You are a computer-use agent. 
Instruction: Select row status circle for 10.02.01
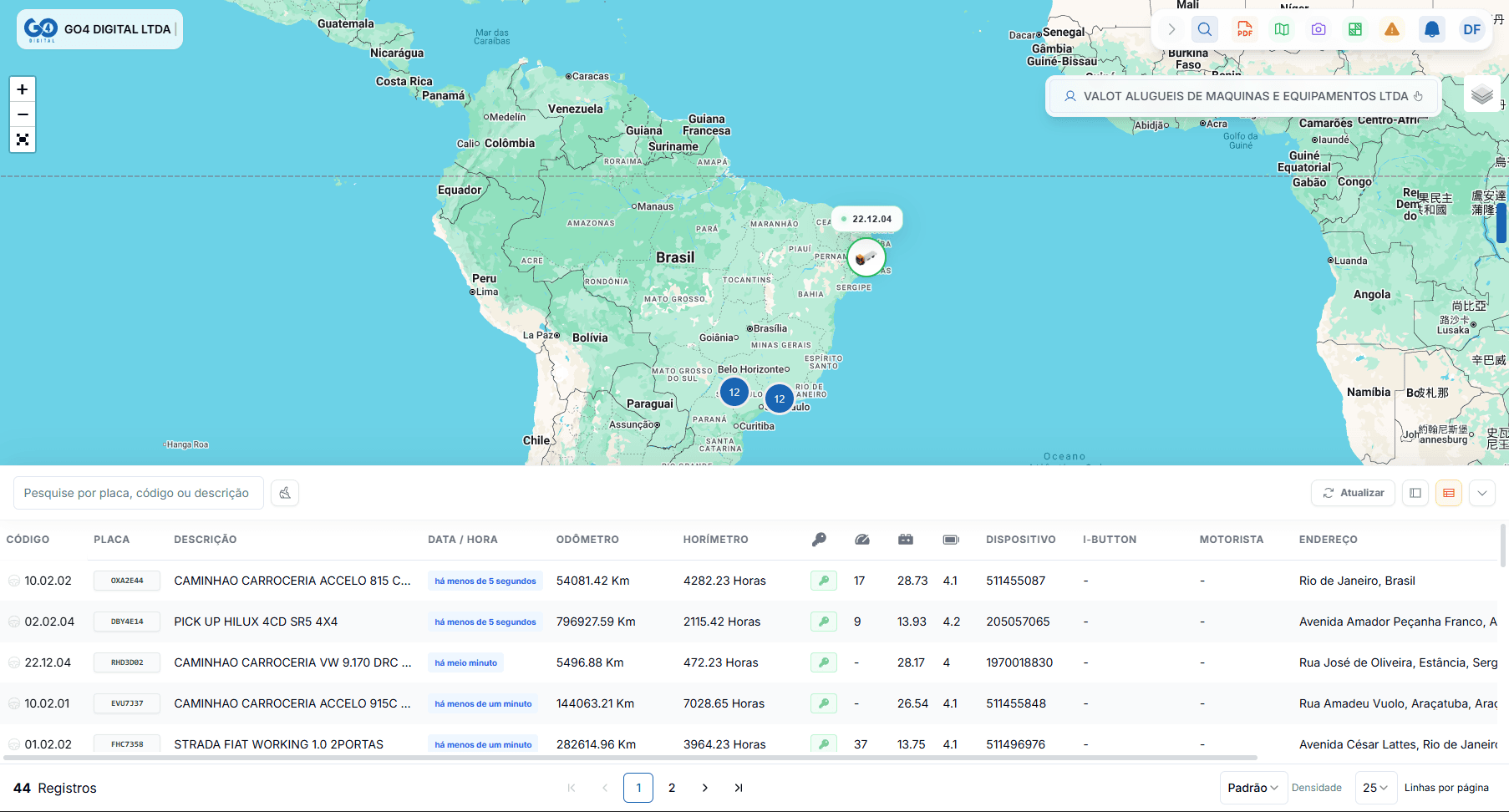(14, 703)
